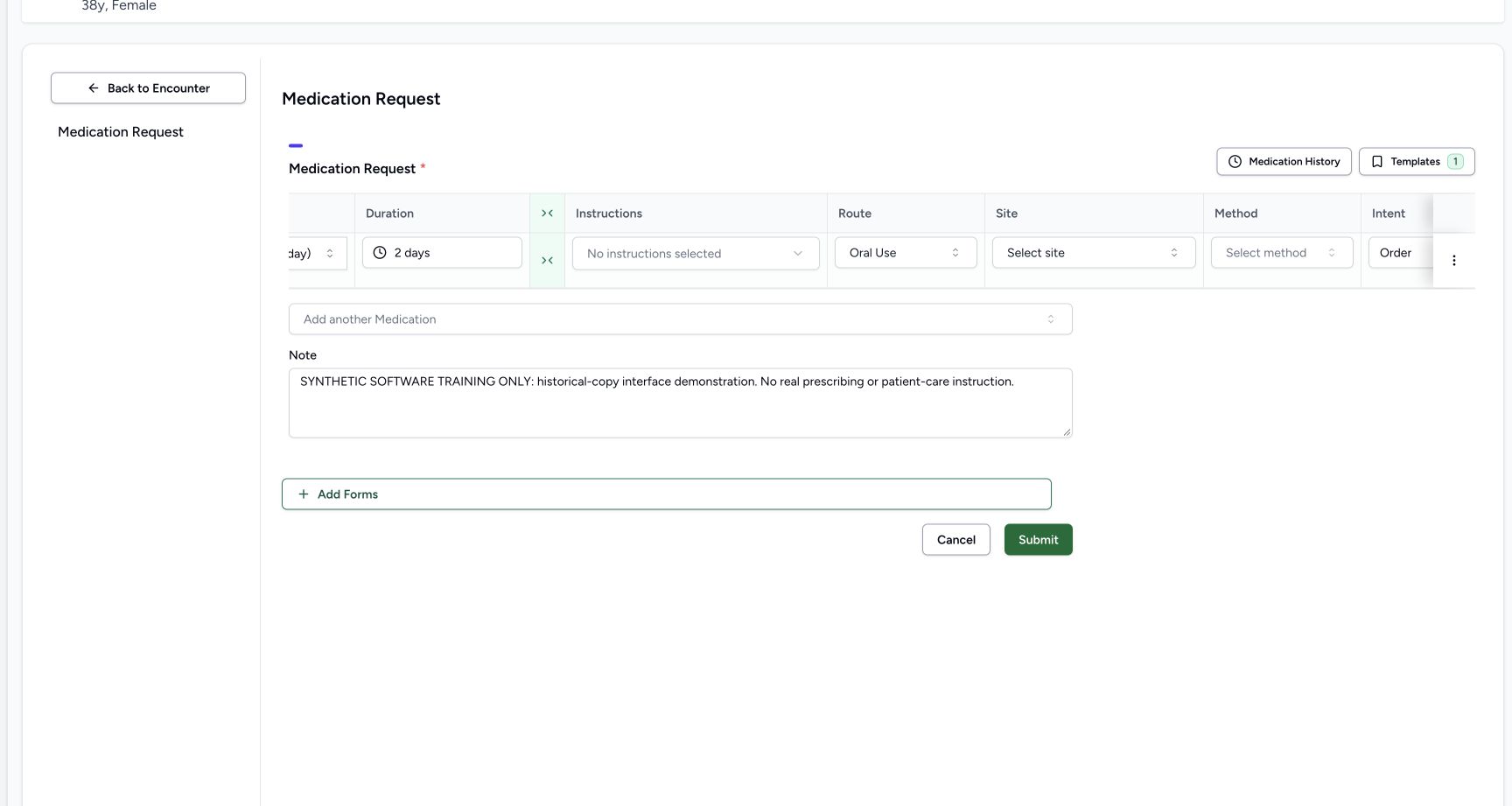1512x806 pixels.
Task: Click the Note label
Action: coord(303,355)
